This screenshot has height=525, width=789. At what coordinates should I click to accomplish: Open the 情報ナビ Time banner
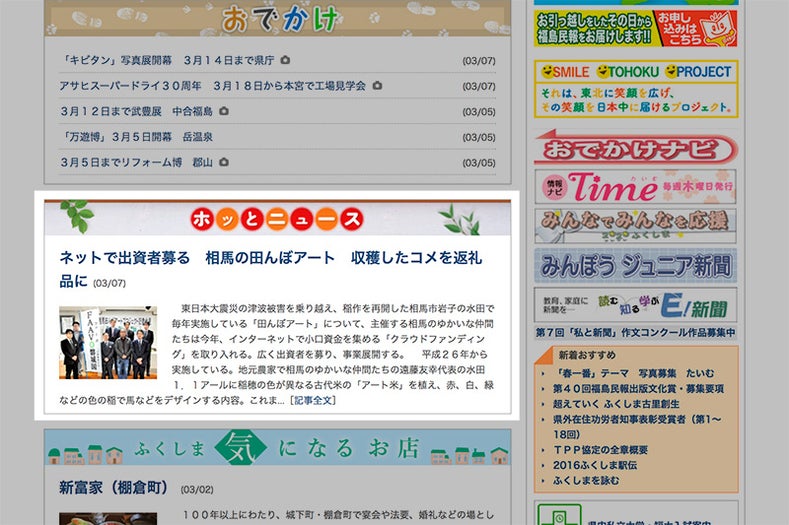[635, 187]
